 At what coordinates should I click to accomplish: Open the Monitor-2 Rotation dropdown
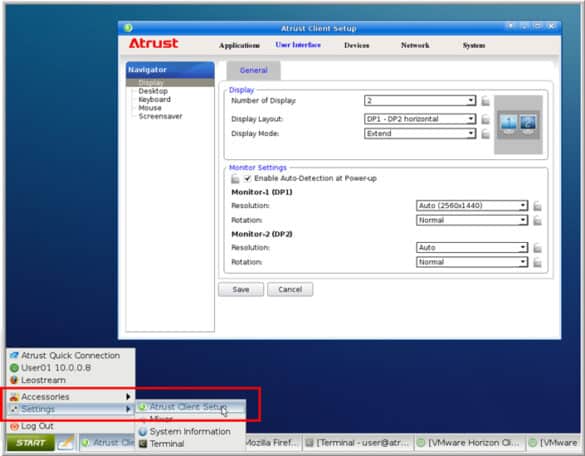tap(472, 262)
